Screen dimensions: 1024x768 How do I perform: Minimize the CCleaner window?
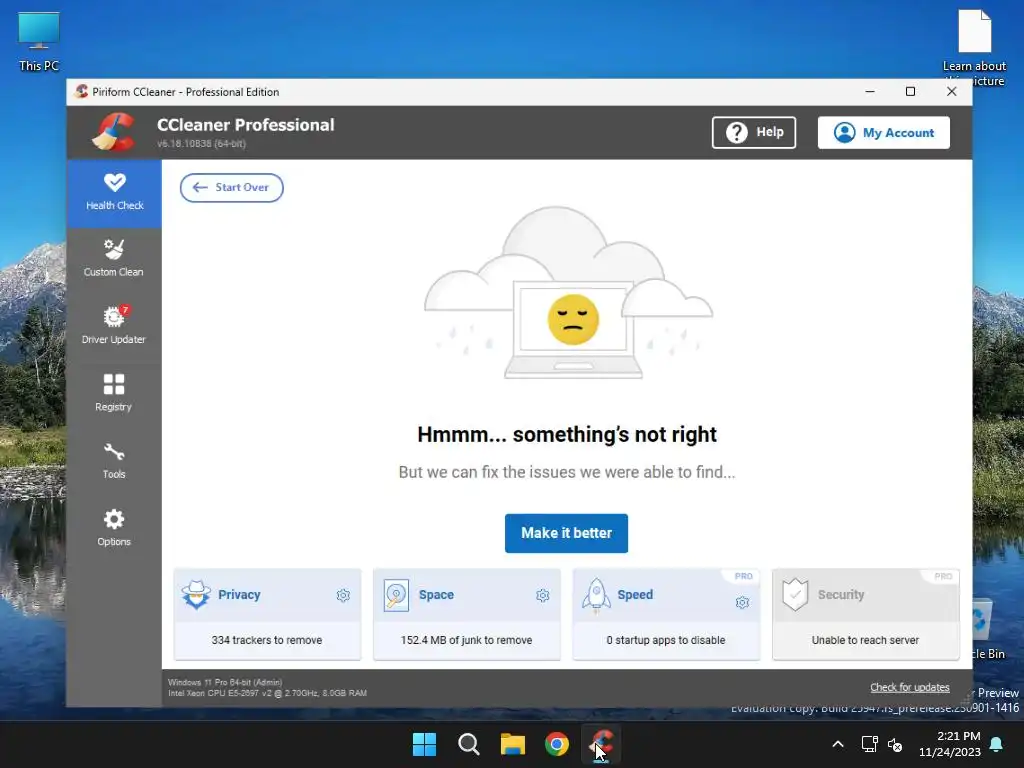[870, 91]
